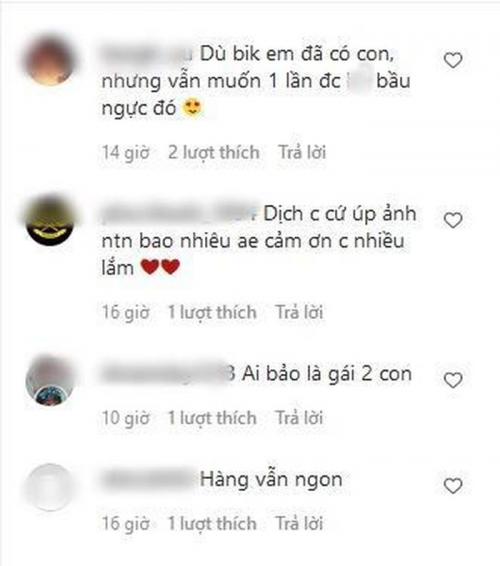The width and height of the screenshot is (500, 566).
Task: View '1 lượt thích' on the 10 giờ comment
Action: 212,418
